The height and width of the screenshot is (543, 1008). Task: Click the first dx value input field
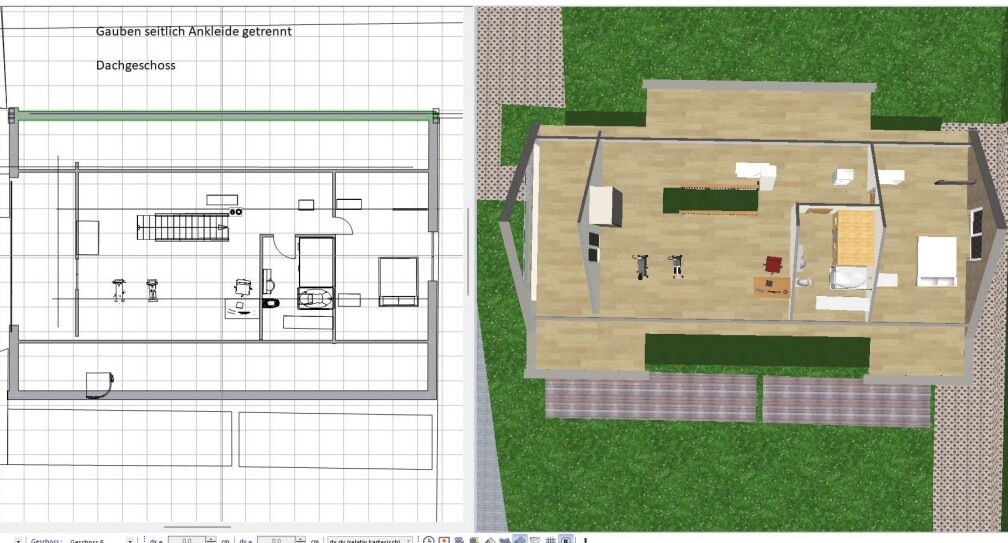tap(186, 540)
